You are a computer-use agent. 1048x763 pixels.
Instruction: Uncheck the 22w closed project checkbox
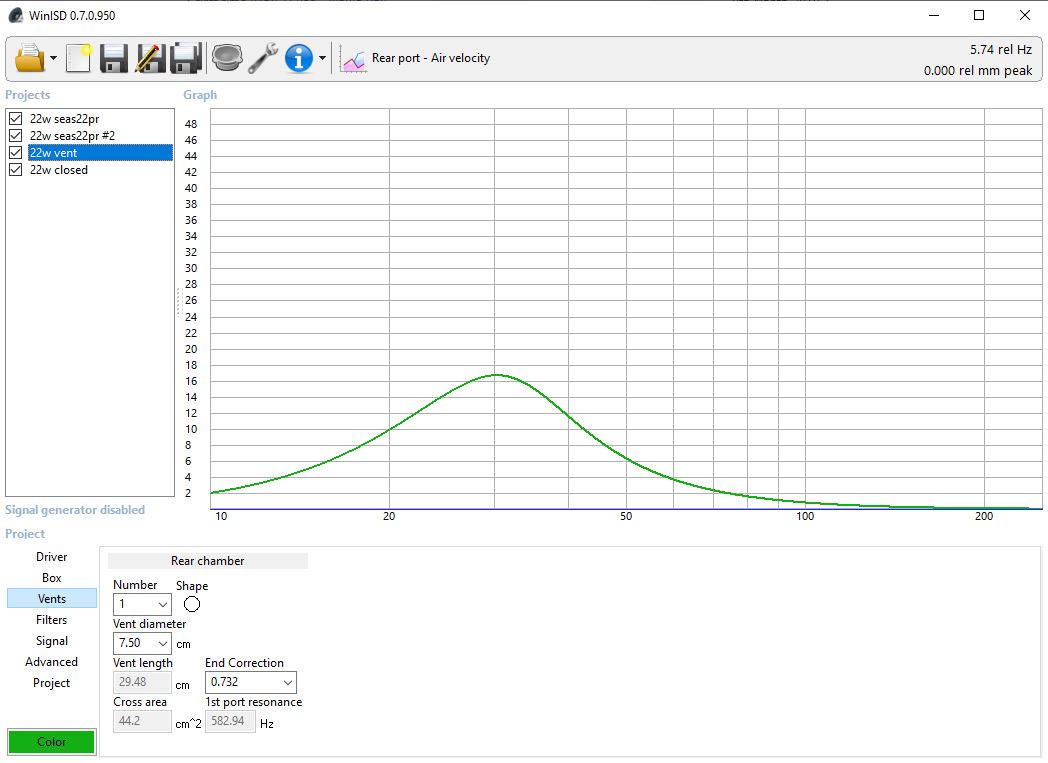tap(15, 170)
